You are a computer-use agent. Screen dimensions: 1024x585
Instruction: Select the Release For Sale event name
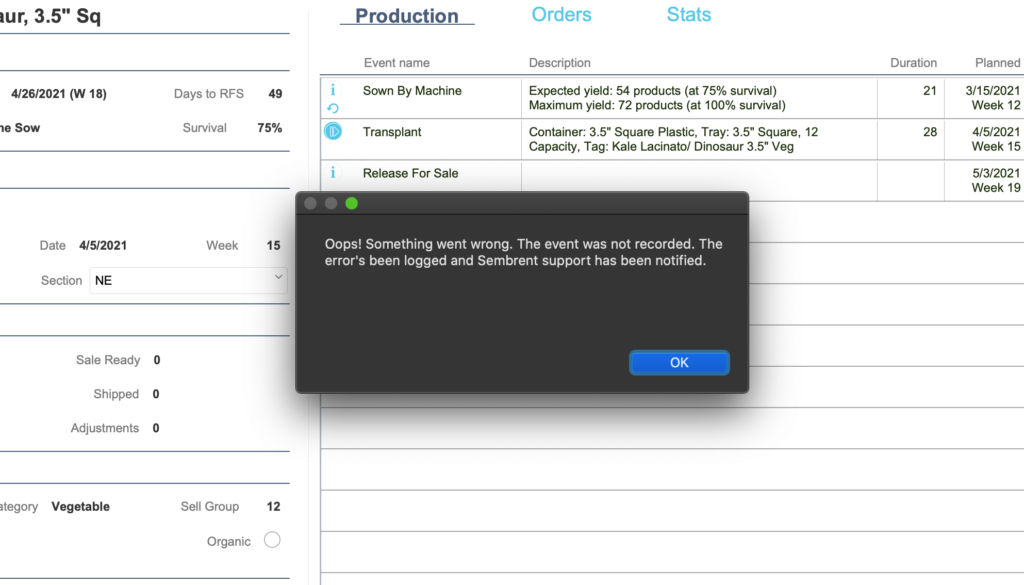tap(410, 173)
